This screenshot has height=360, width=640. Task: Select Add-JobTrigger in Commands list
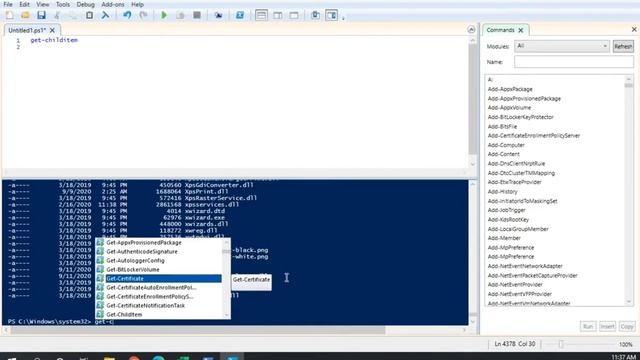(x=506, y=210)
